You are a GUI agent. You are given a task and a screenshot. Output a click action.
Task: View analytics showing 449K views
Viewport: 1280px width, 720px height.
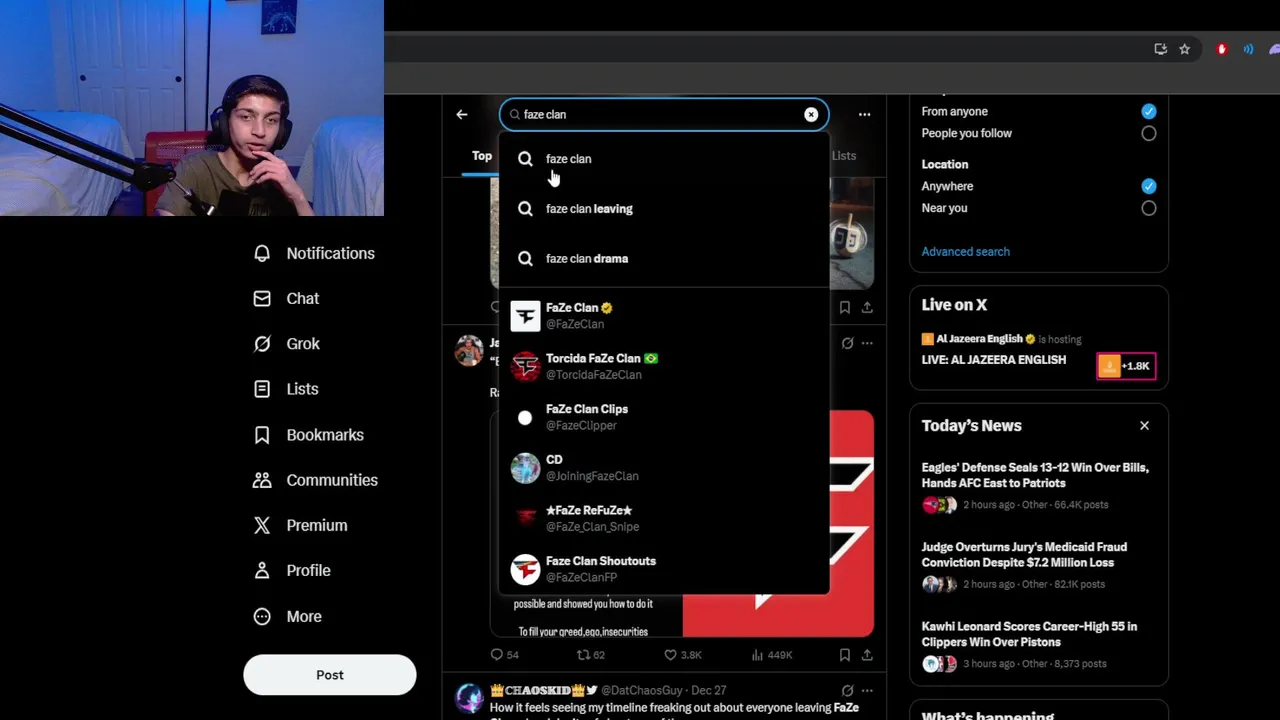coord(771,655)
